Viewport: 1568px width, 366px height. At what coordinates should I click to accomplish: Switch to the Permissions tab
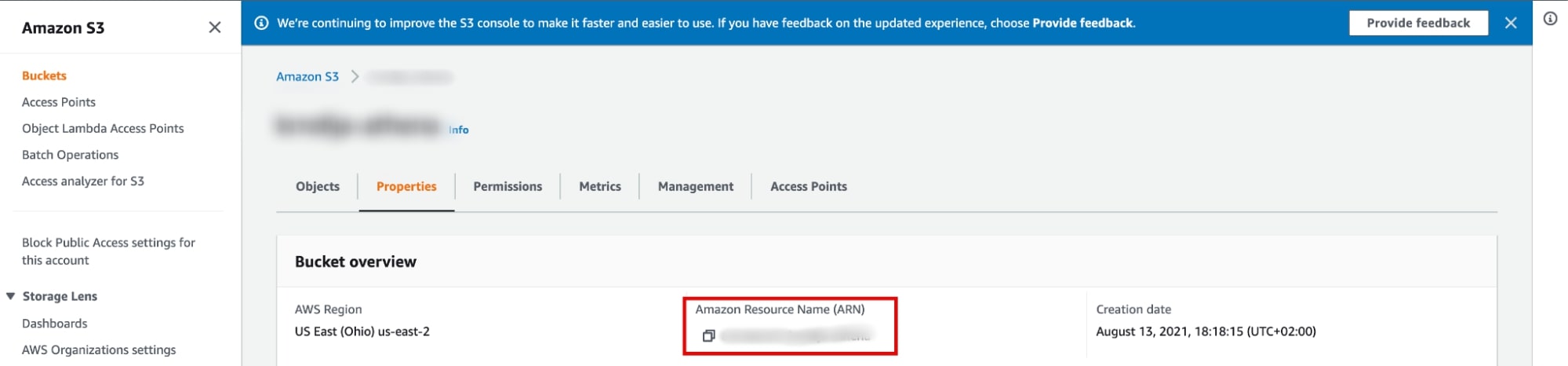[508, 186]
